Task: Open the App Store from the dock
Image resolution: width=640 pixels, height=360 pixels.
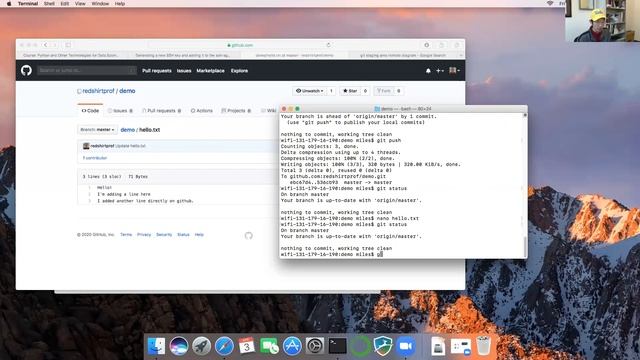Action: (292, 346)
